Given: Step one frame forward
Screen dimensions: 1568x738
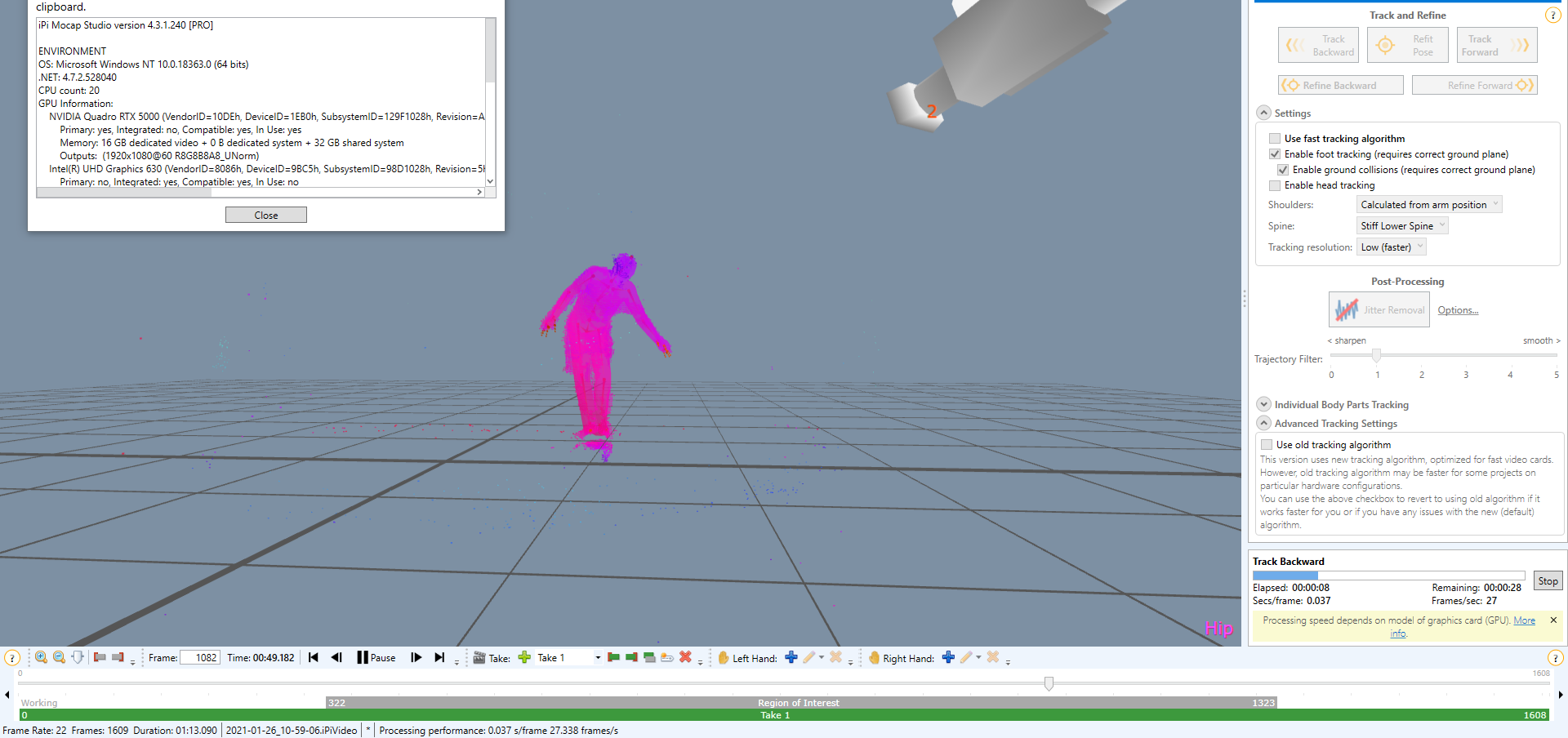Looking at the screenshot, I should click(x=416, y=657).
